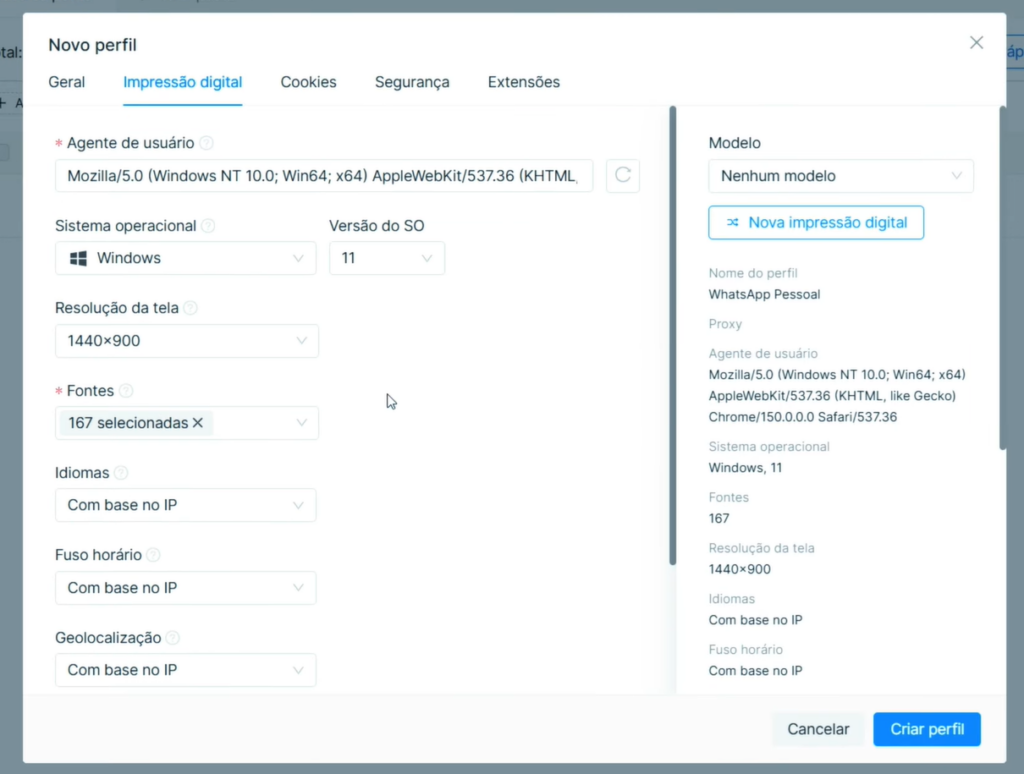Click the Windows logo in OS dropdown
Image resolution: width=1024 pixels, height=774 pixels.
78,258
